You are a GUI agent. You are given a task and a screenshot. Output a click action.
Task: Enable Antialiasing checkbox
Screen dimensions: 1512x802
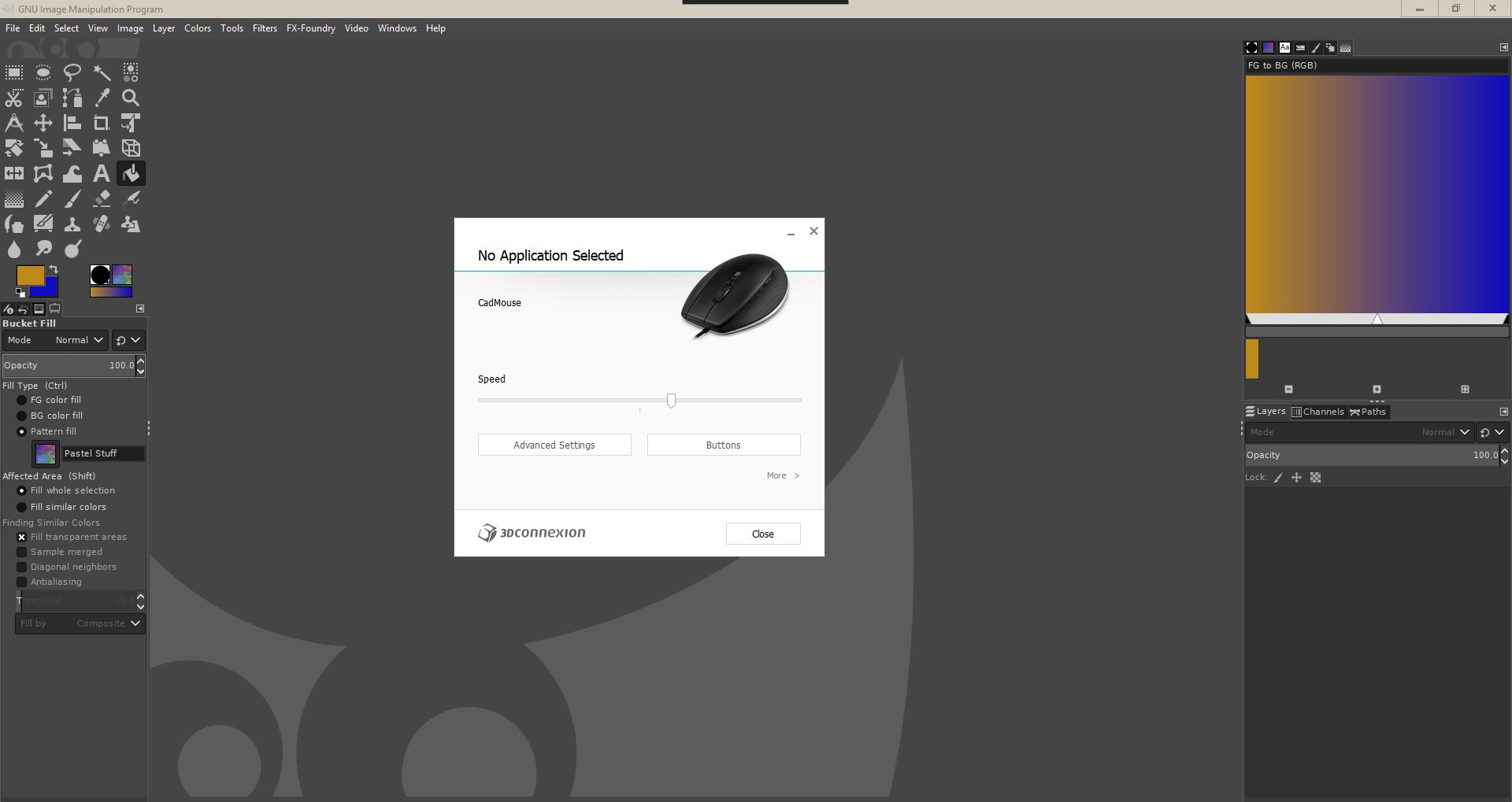tap(22, 582)
